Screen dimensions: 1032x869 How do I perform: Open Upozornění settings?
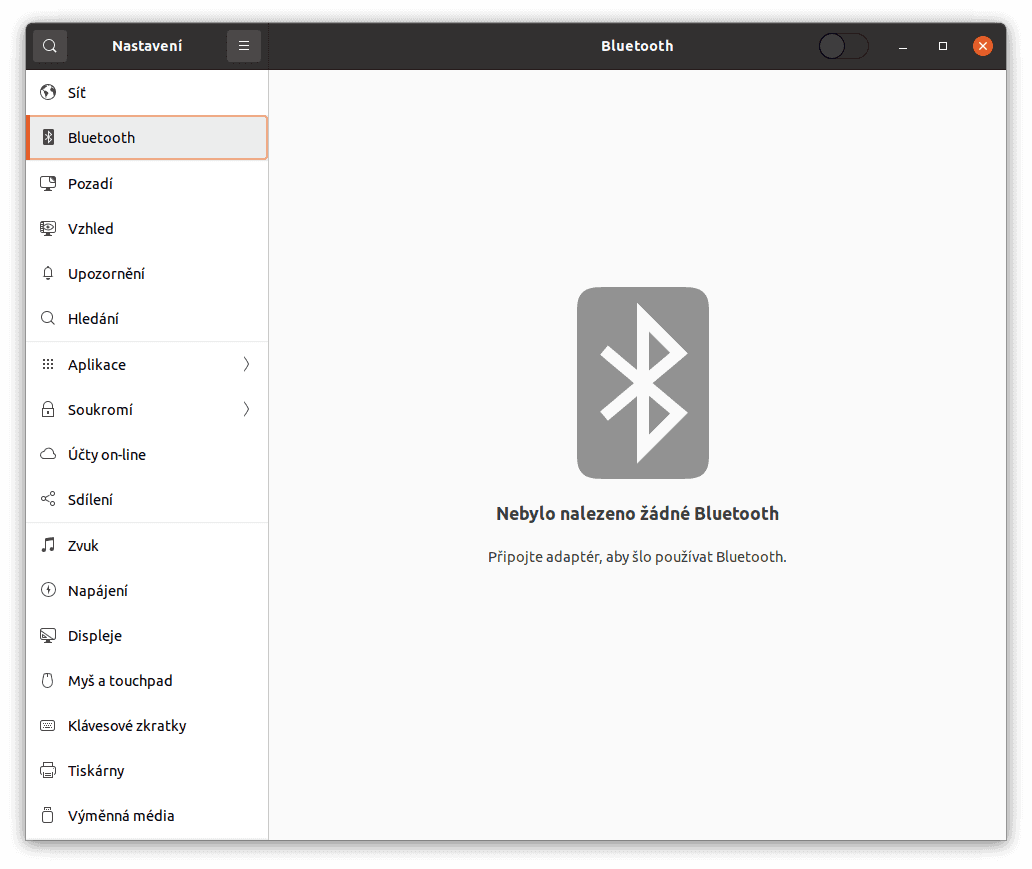click(147, 273)
